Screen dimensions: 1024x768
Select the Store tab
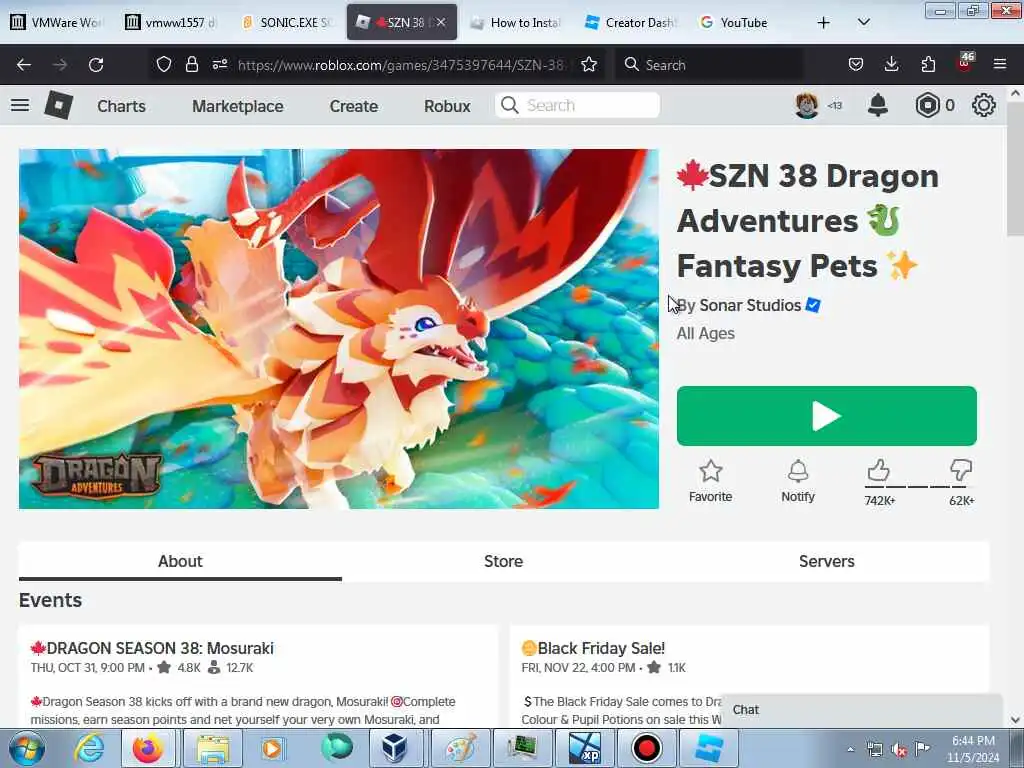tap(504, 561)
